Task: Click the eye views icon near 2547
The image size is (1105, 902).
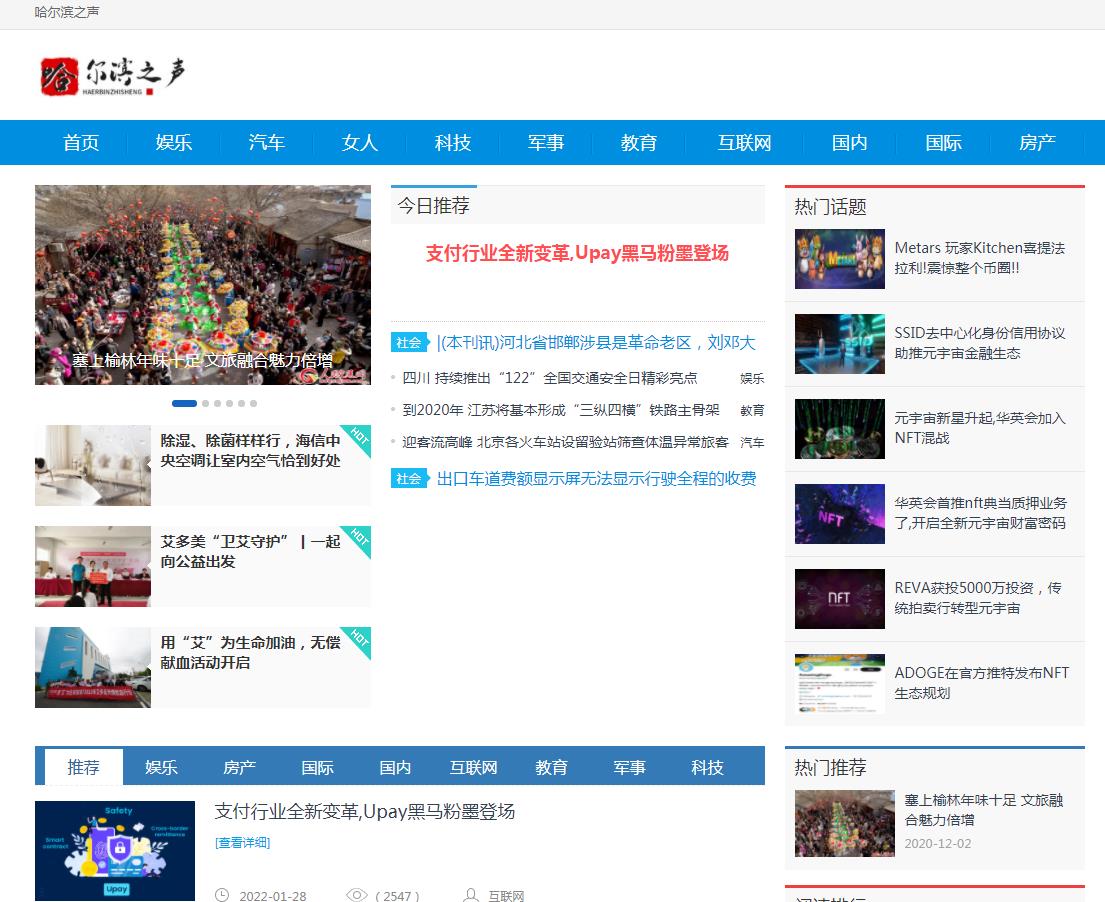Action: click(357, 895)
